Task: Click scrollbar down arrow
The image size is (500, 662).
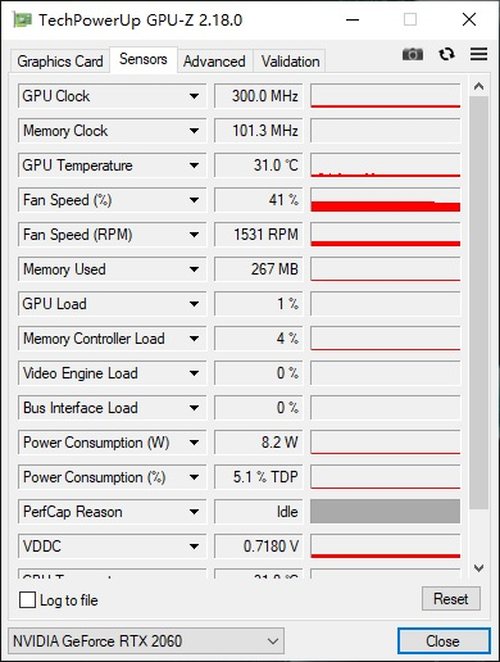Action: 478,568
